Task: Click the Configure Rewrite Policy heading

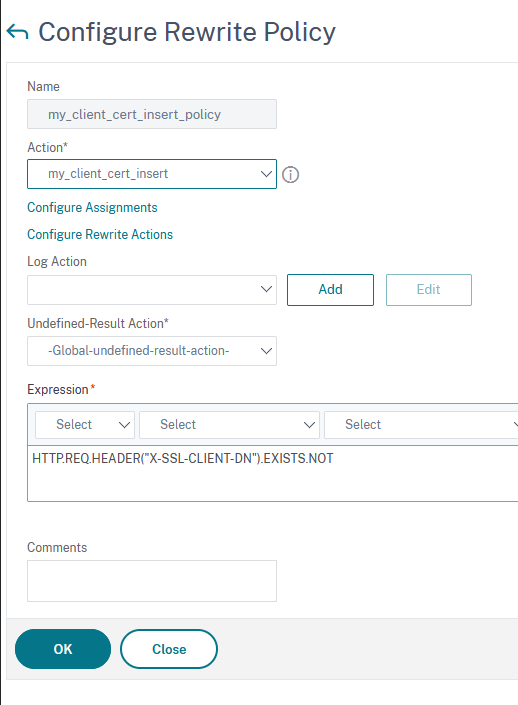Action: coord(187,32)
